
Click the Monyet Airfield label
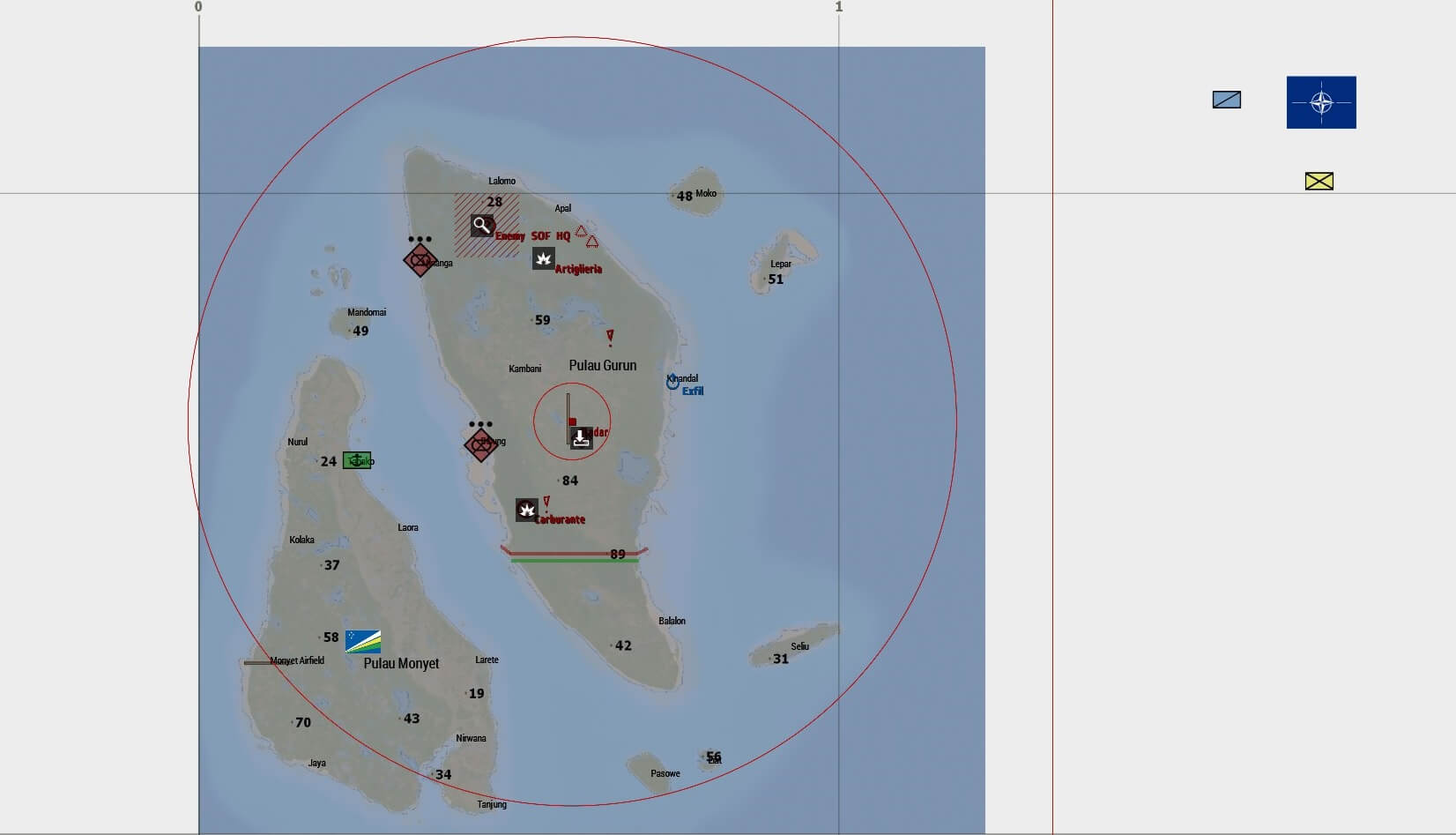297,660
